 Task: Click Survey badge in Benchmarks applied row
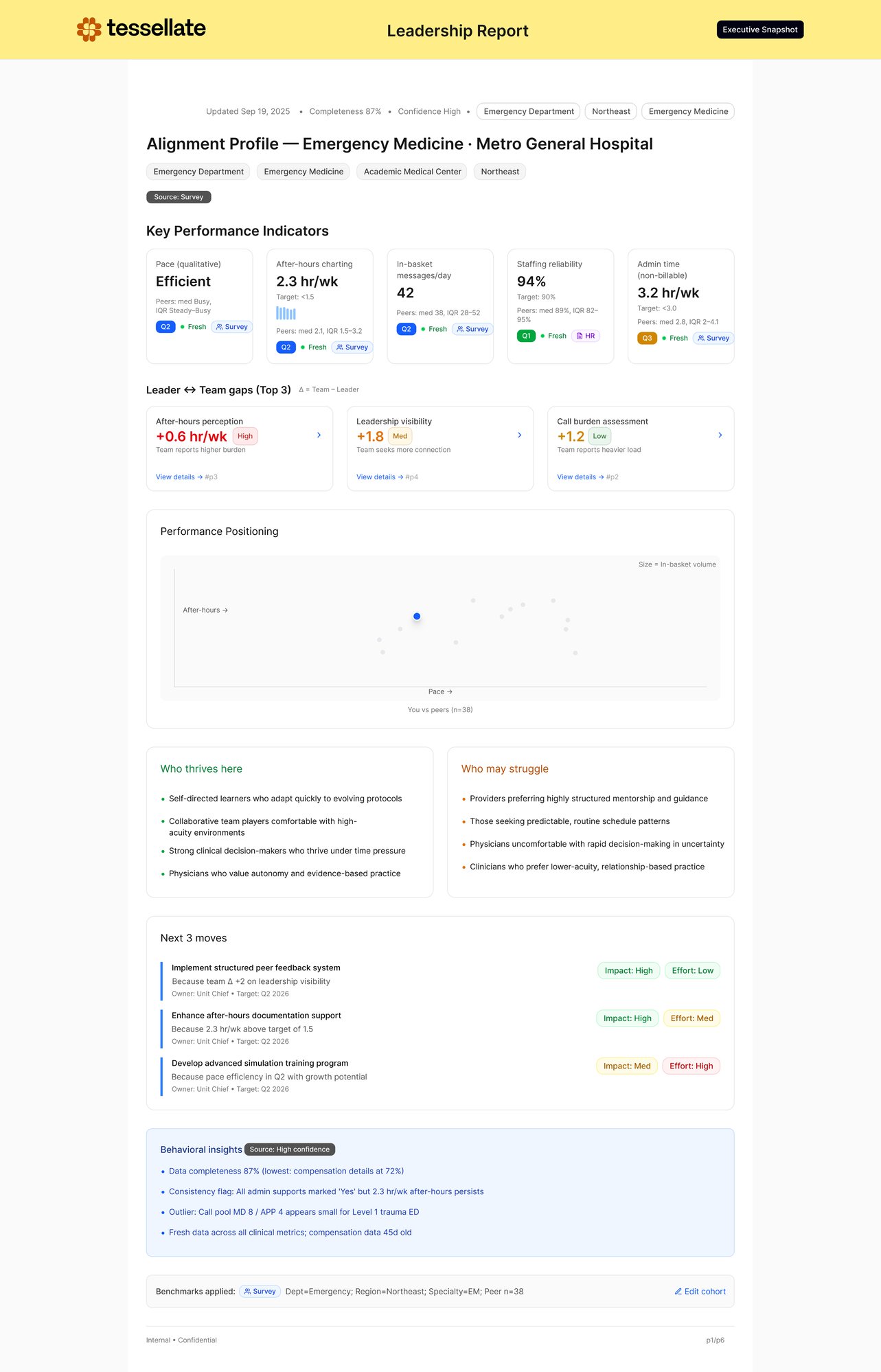[260, 1292]
